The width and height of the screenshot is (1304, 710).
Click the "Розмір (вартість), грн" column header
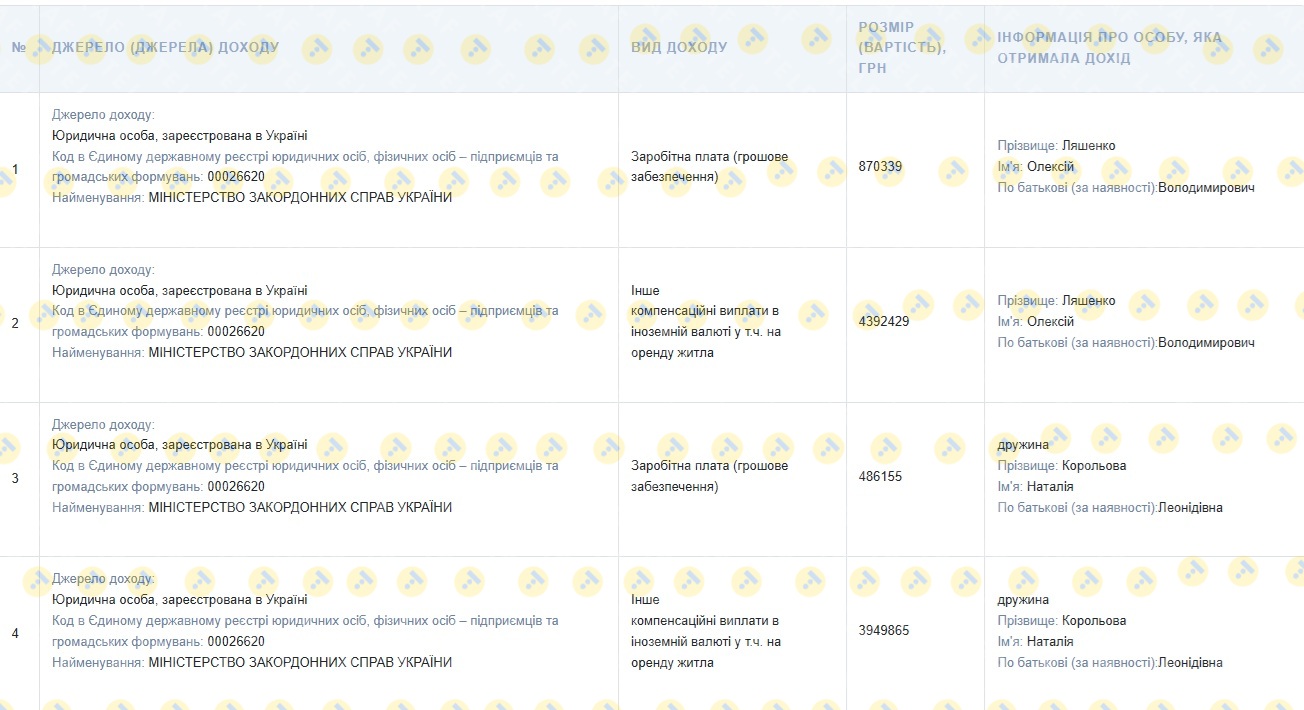click(x=901, y=47)
